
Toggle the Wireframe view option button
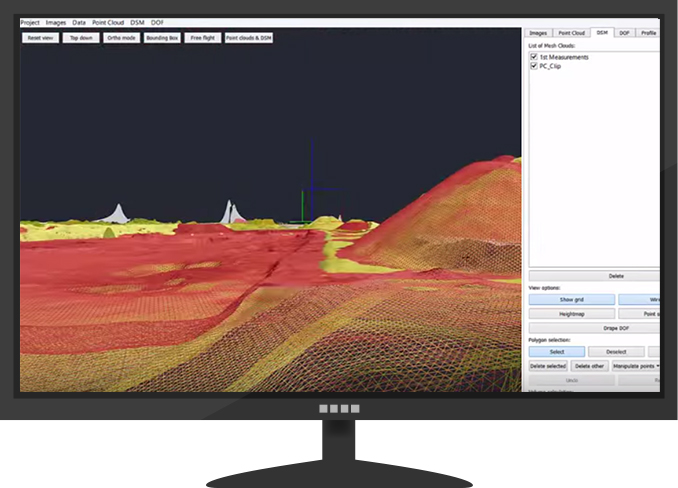[639, 300]
